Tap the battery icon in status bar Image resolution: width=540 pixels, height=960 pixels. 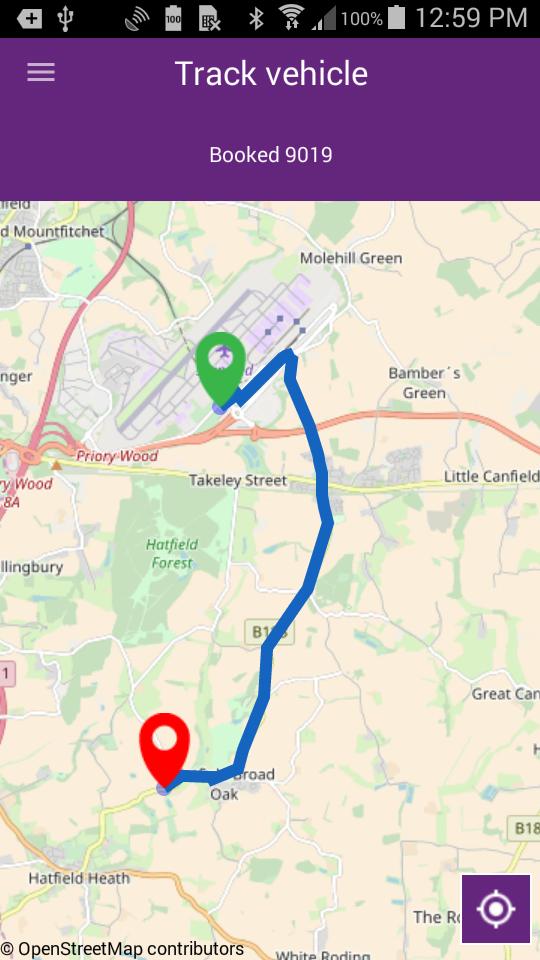coord(397,18)
